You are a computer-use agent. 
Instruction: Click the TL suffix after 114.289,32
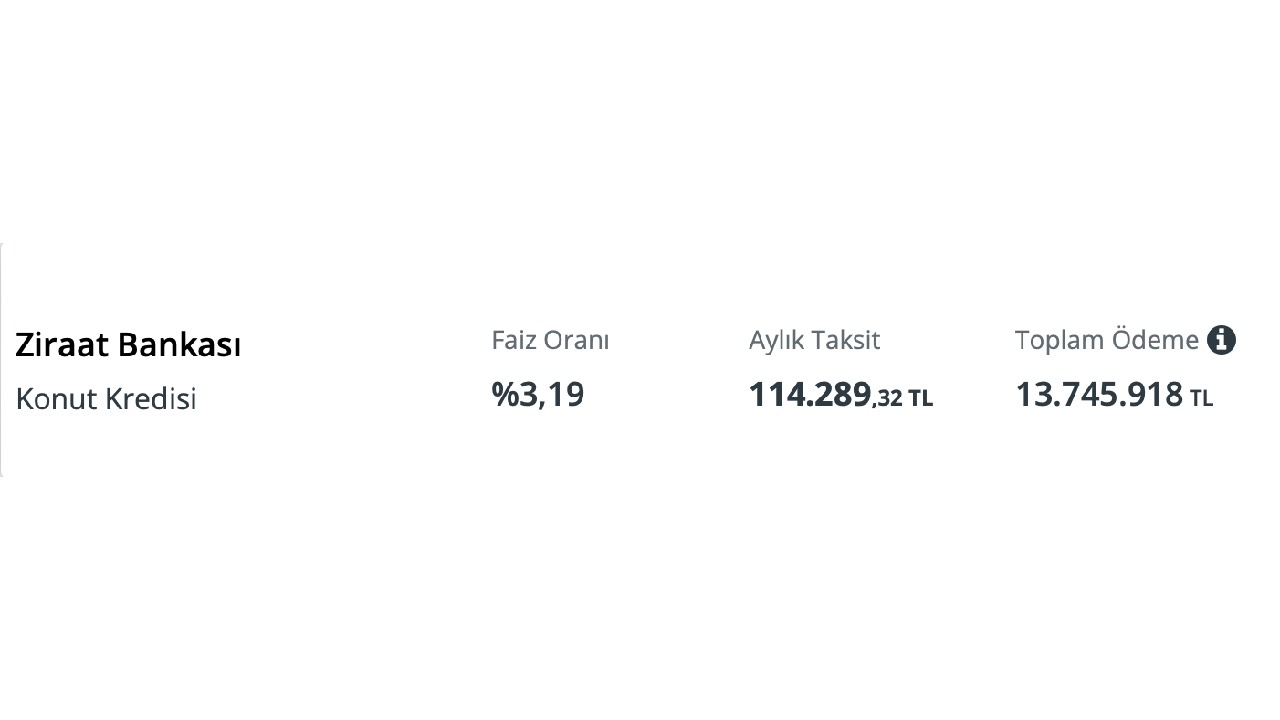(x=920, y=399)
